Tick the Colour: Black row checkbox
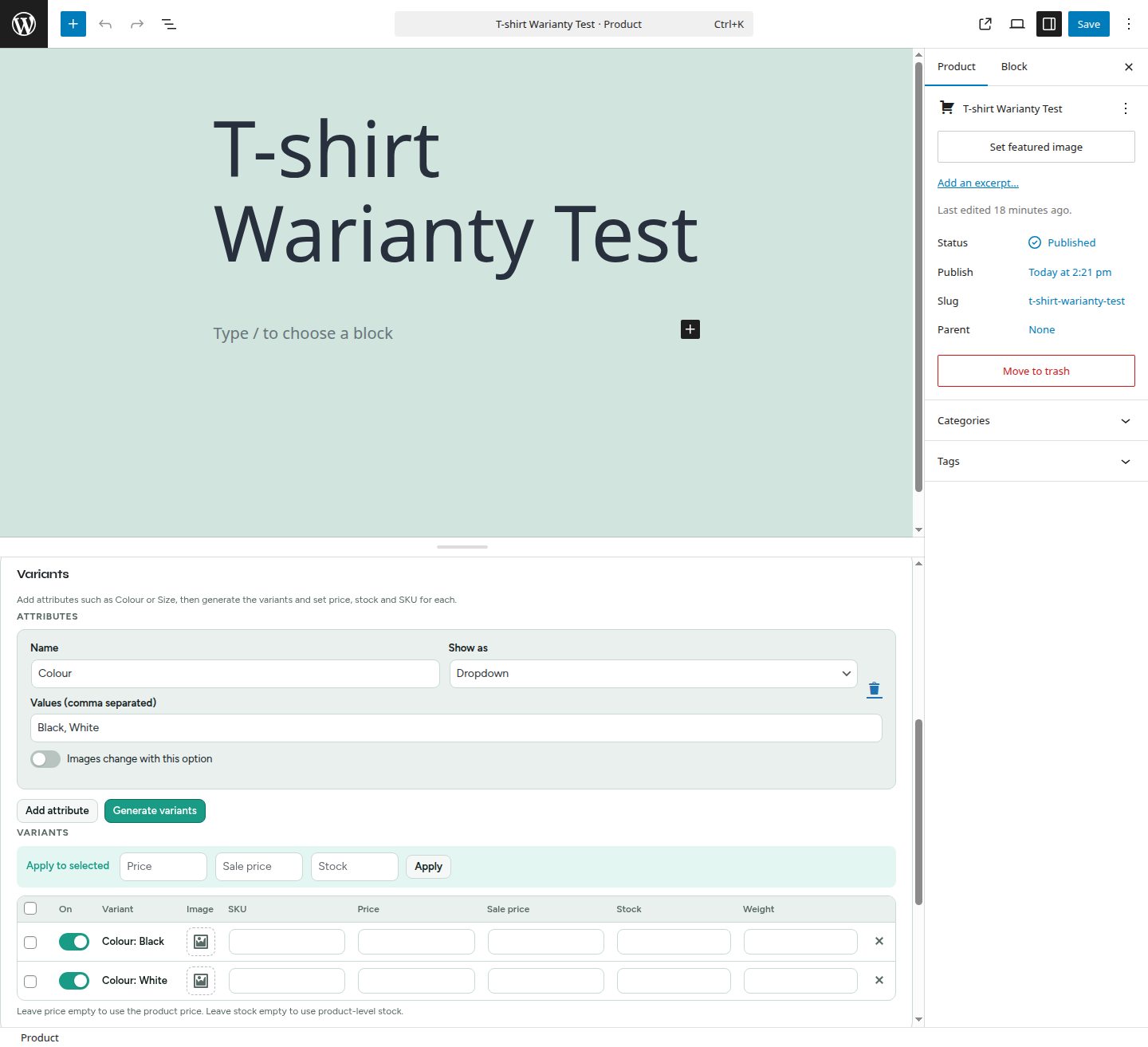 (30, 943)
